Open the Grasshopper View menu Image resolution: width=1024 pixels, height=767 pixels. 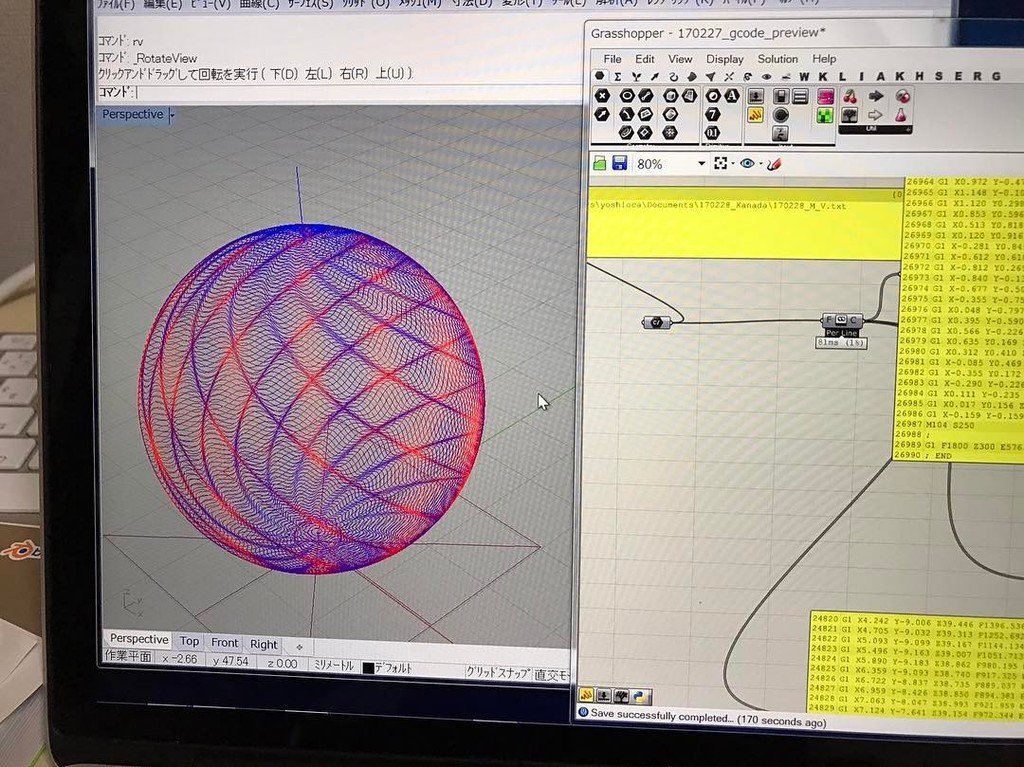[x=680, y=59]
